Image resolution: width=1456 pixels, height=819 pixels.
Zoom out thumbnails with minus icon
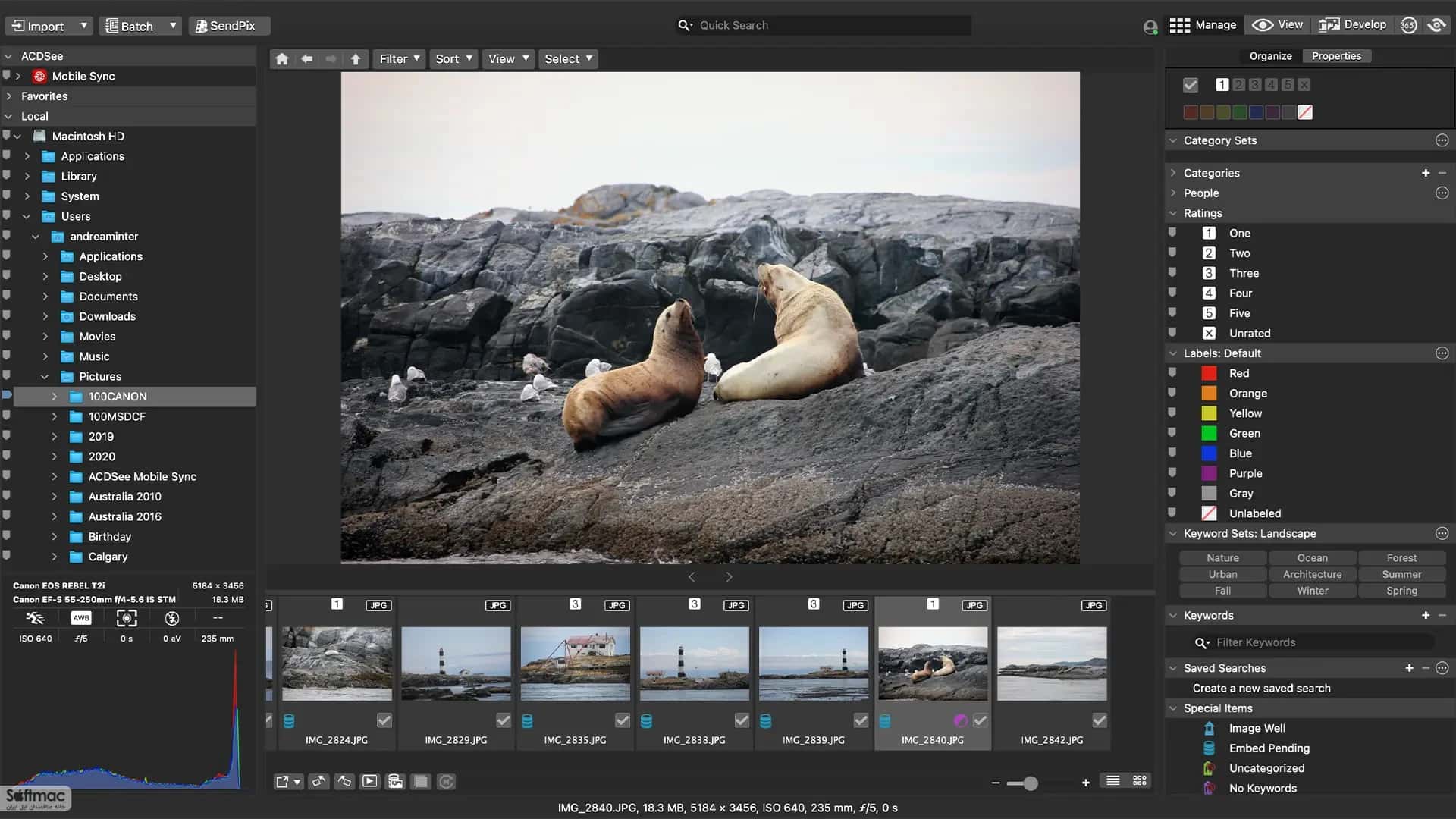996,783
